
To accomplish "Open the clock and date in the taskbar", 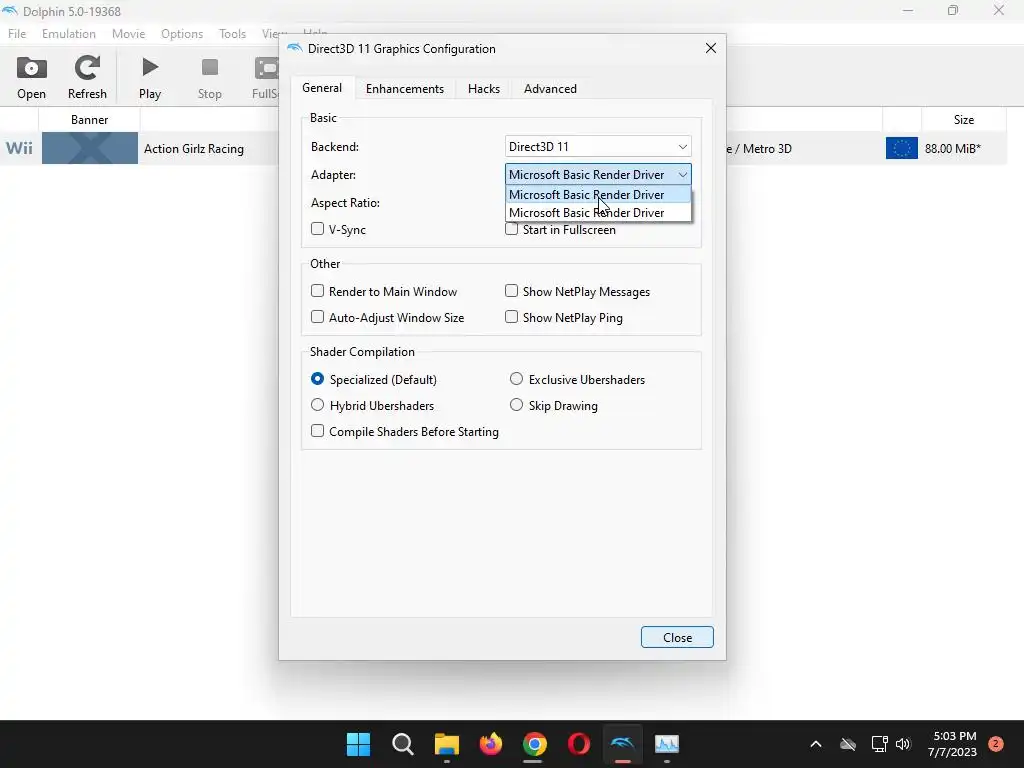I will (952, 744).
